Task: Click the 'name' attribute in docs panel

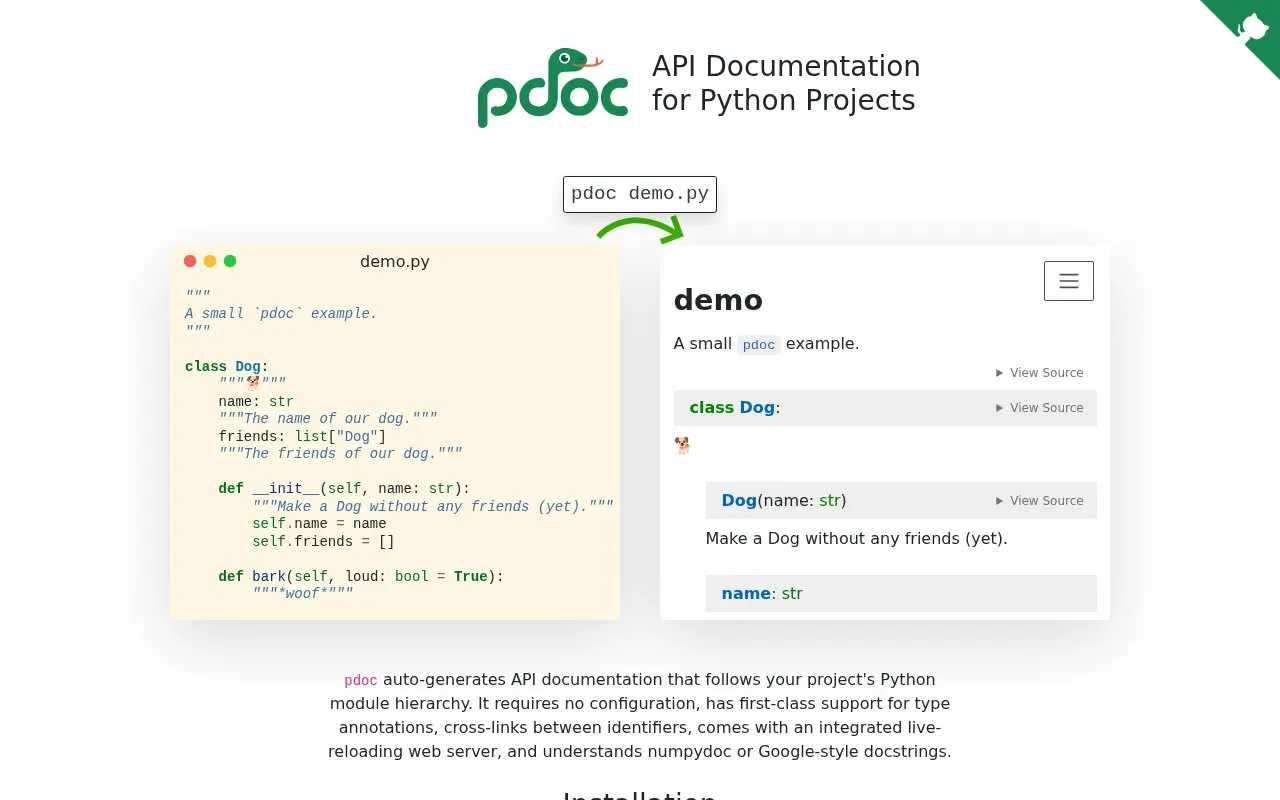Action: click(x=746, y=594)
